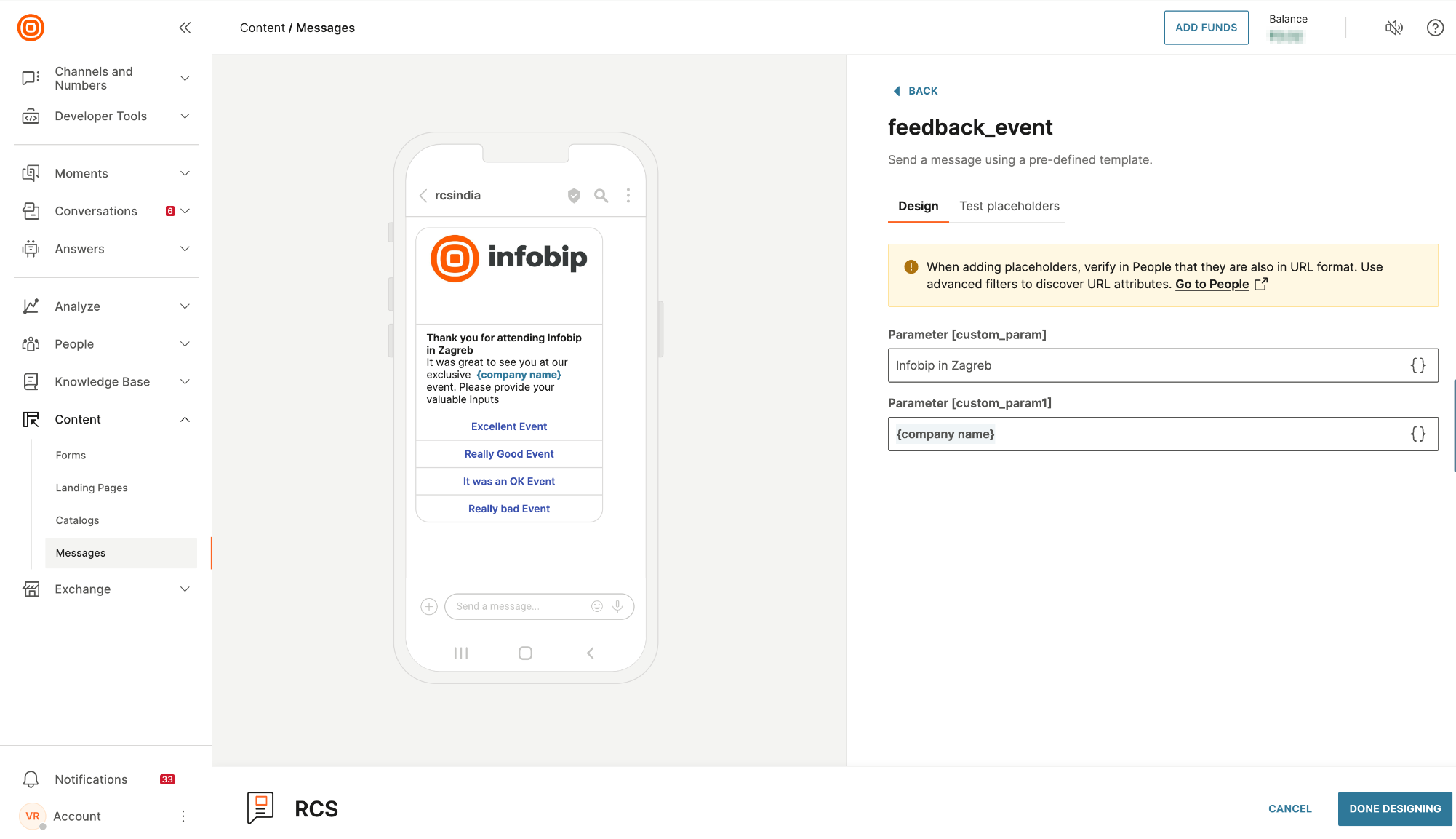The height and width of the screenshot is (839, 1456).
Task: Collapse the Content section chevron
Action: 185,419
